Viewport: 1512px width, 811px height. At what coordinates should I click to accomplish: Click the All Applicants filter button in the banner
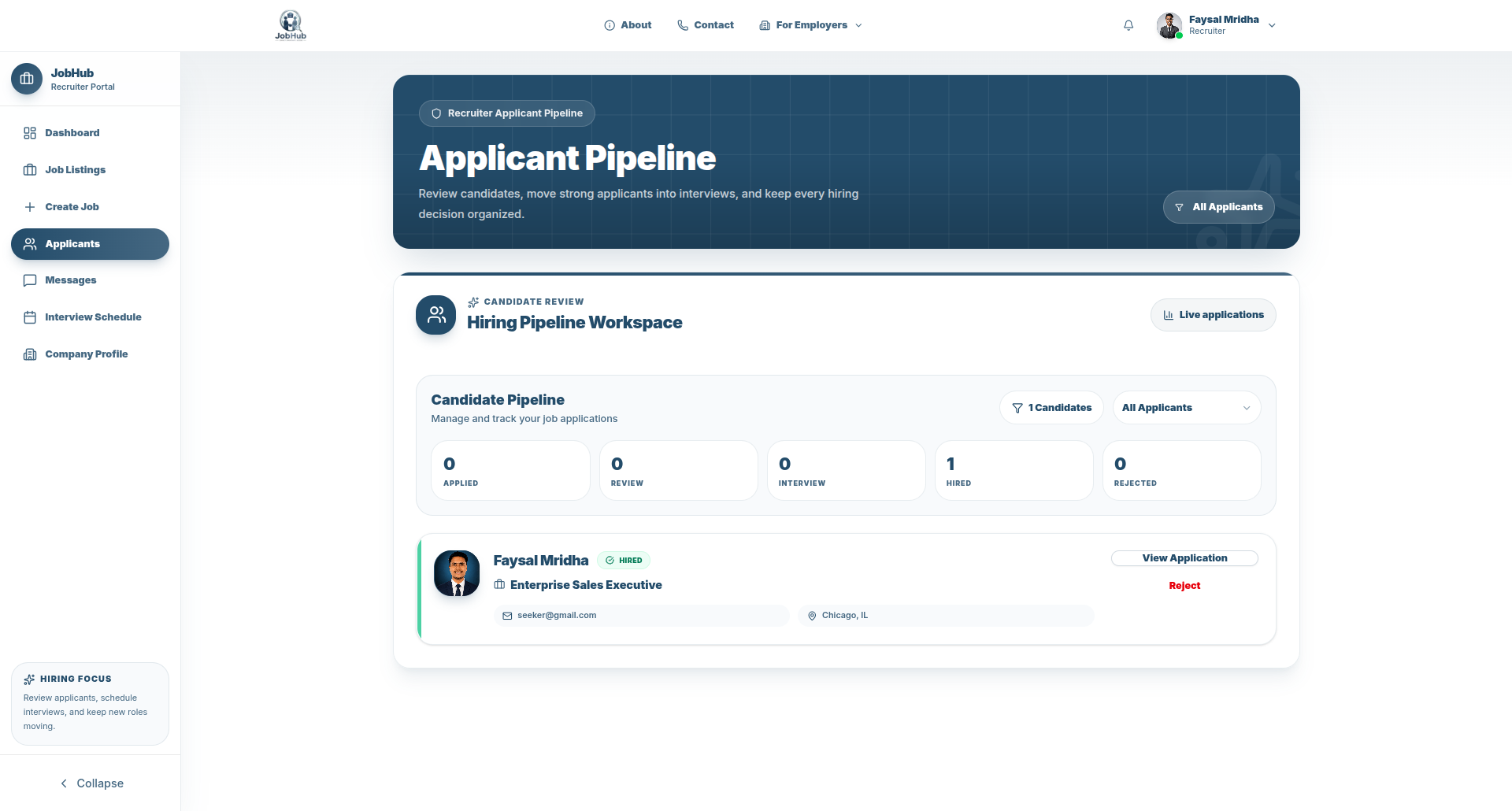click(x=1218, y=207)
